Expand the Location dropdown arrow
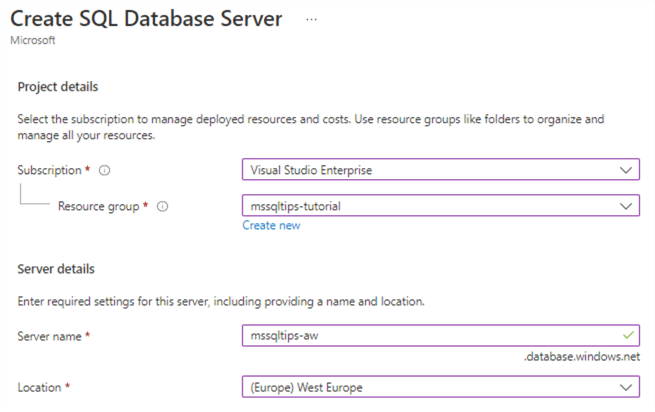The height and width of the screenshot is (412, 655). click(x=626, y=387)
